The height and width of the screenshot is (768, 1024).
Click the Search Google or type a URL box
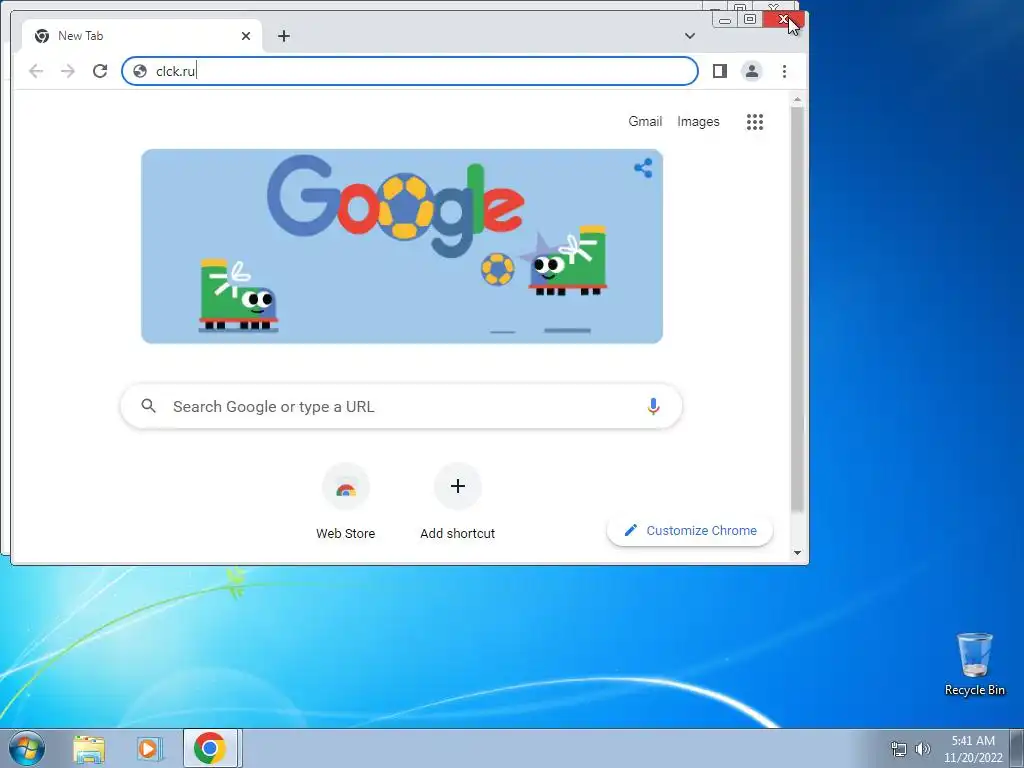(401, 406)
